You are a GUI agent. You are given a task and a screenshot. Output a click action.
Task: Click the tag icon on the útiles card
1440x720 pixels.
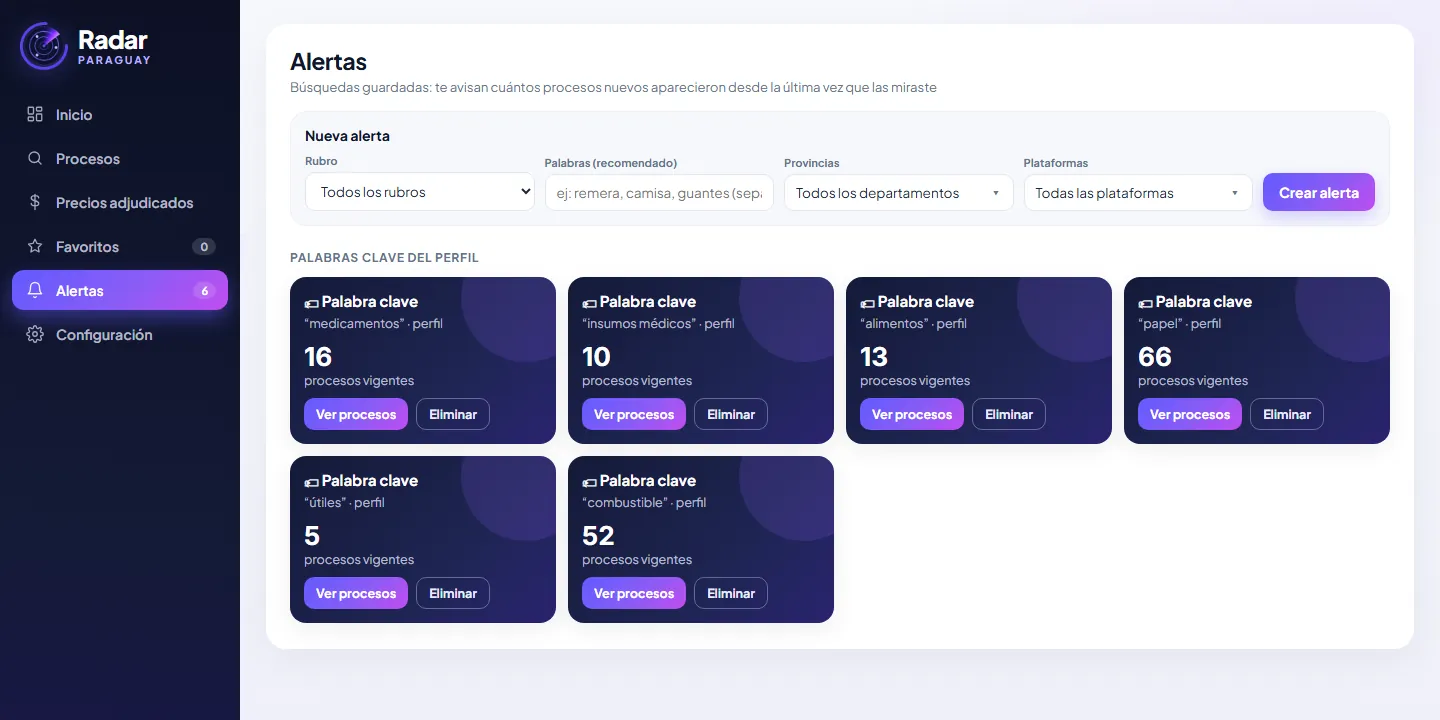point(311,481)
